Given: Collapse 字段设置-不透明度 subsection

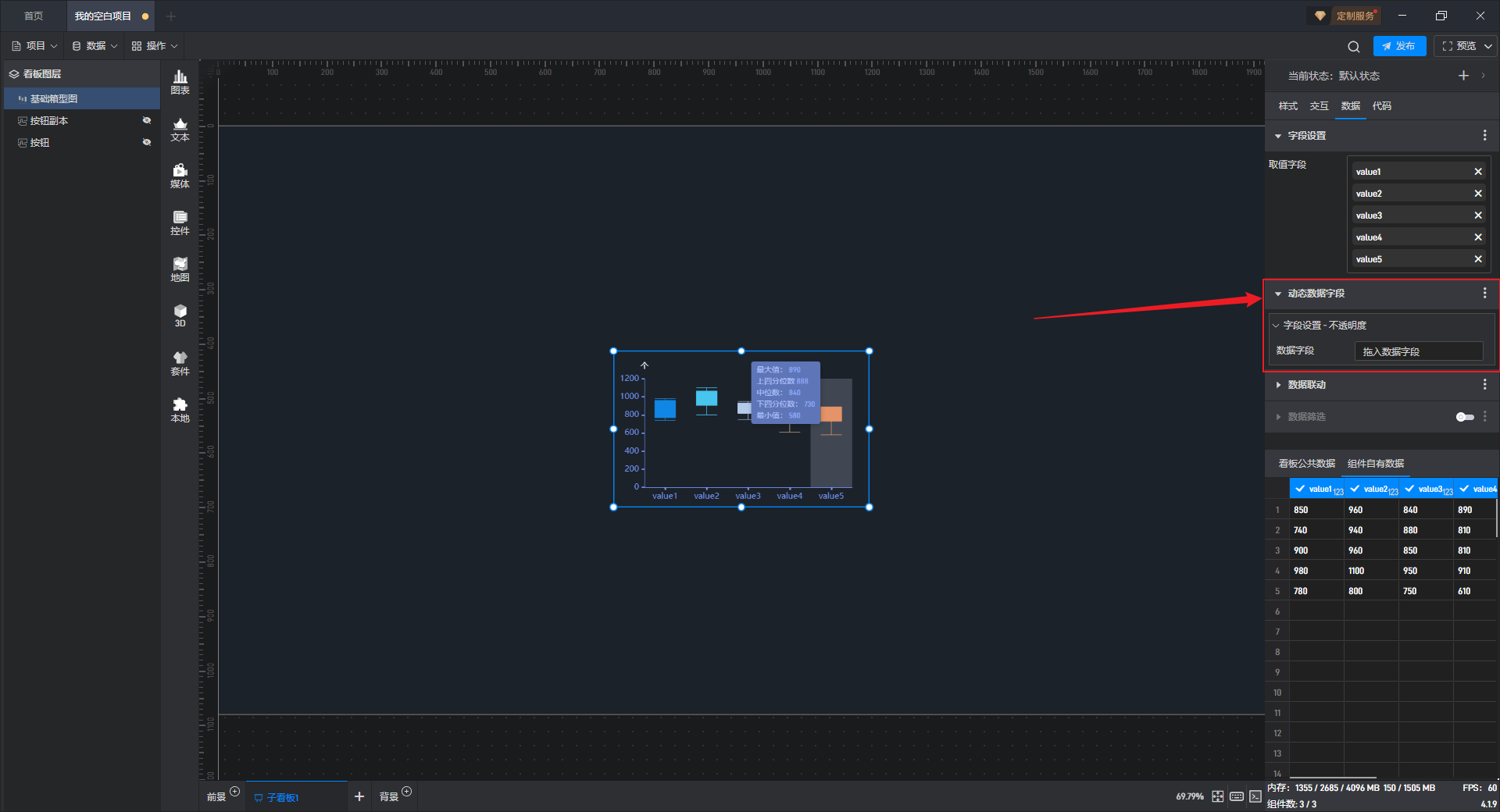Looking at the screenshot, I should tap(1276, 326).
